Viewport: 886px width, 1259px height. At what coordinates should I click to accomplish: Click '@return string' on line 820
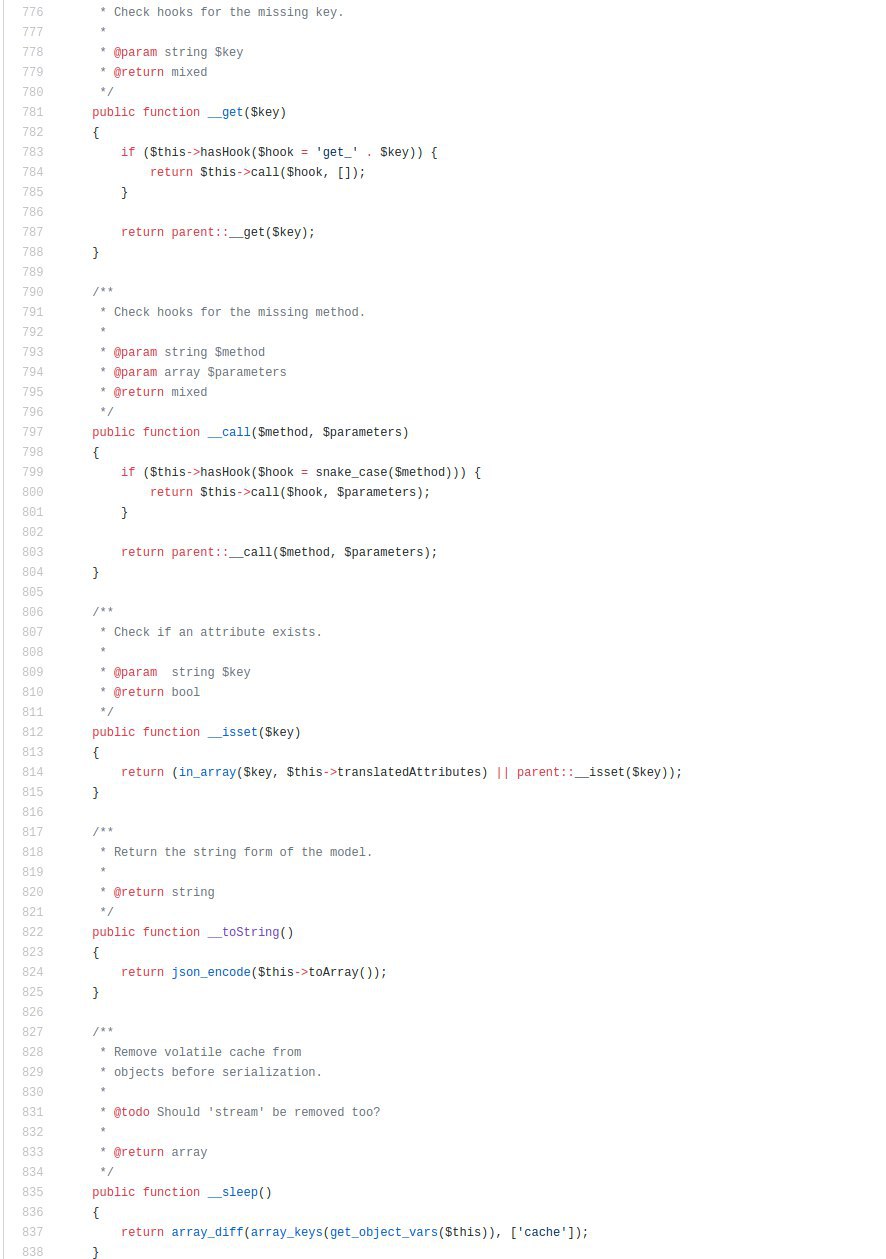[164, 892]
